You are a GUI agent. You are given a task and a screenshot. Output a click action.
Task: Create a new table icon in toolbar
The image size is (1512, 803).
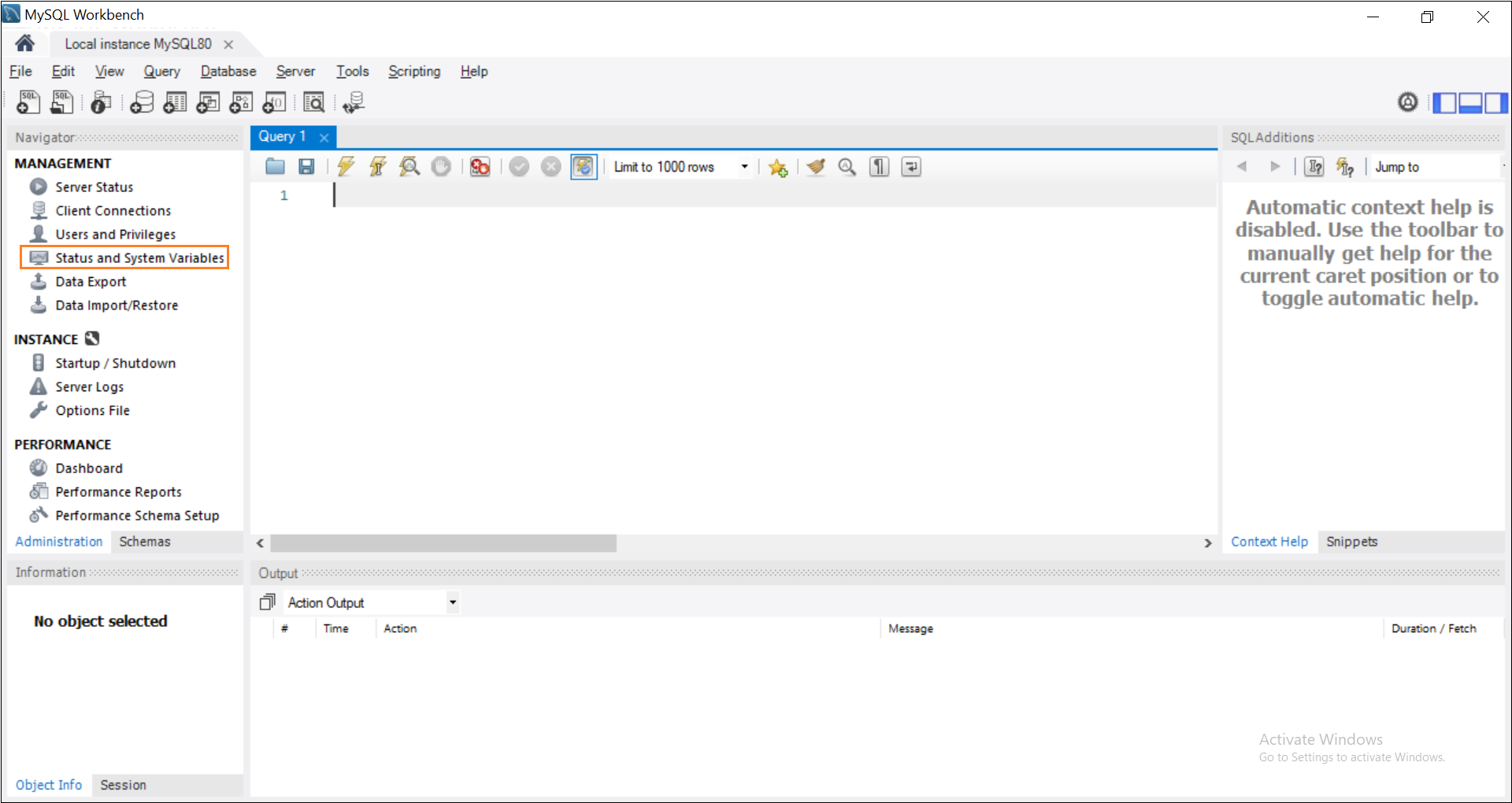tap(175, 102)
